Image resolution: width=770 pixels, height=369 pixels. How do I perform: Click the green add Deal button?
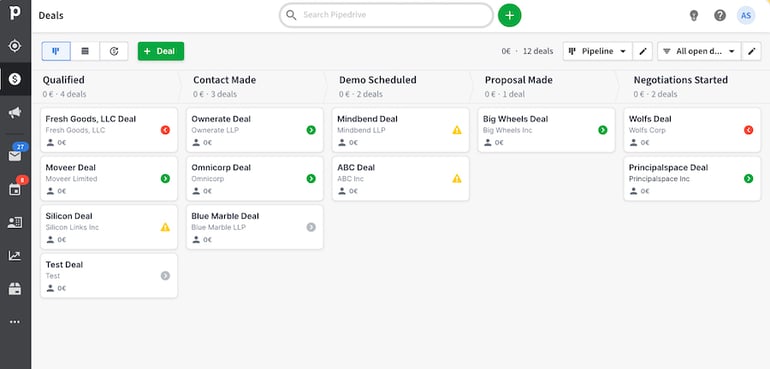pos(161,51)
